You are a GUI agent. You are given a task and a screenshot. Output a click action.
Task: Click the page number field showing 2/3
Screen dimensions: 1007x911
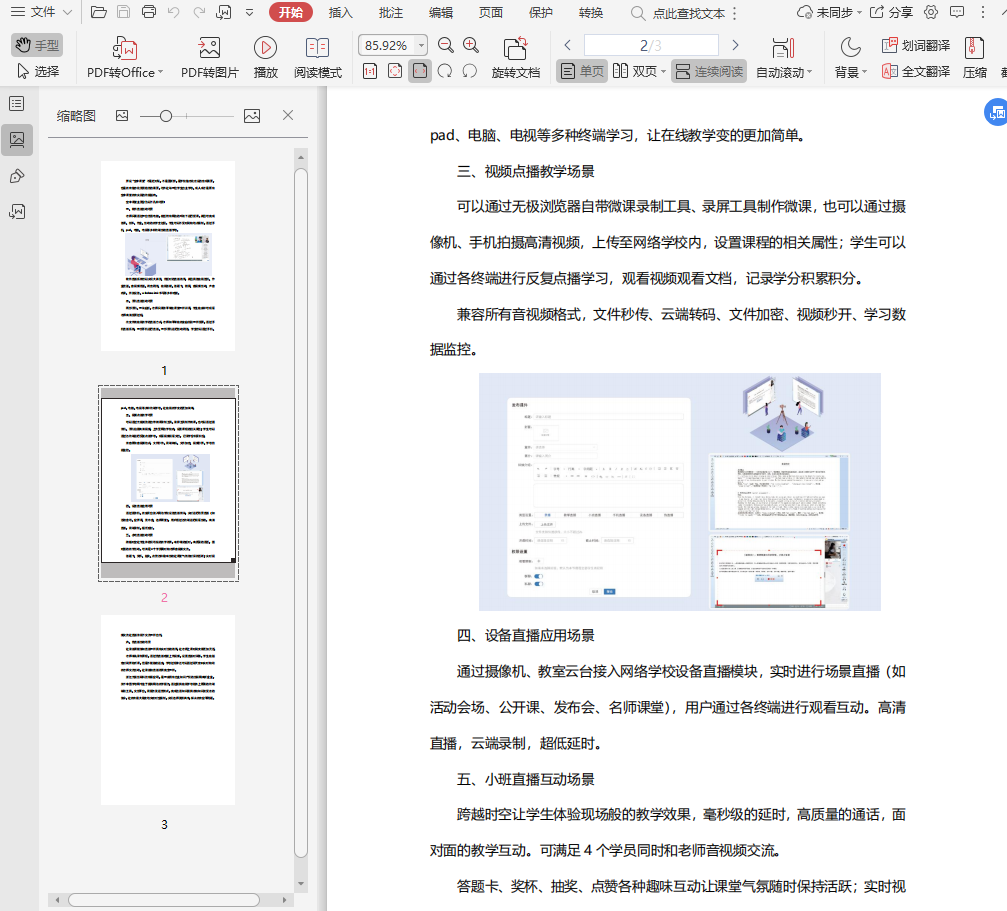click(651, 45)
